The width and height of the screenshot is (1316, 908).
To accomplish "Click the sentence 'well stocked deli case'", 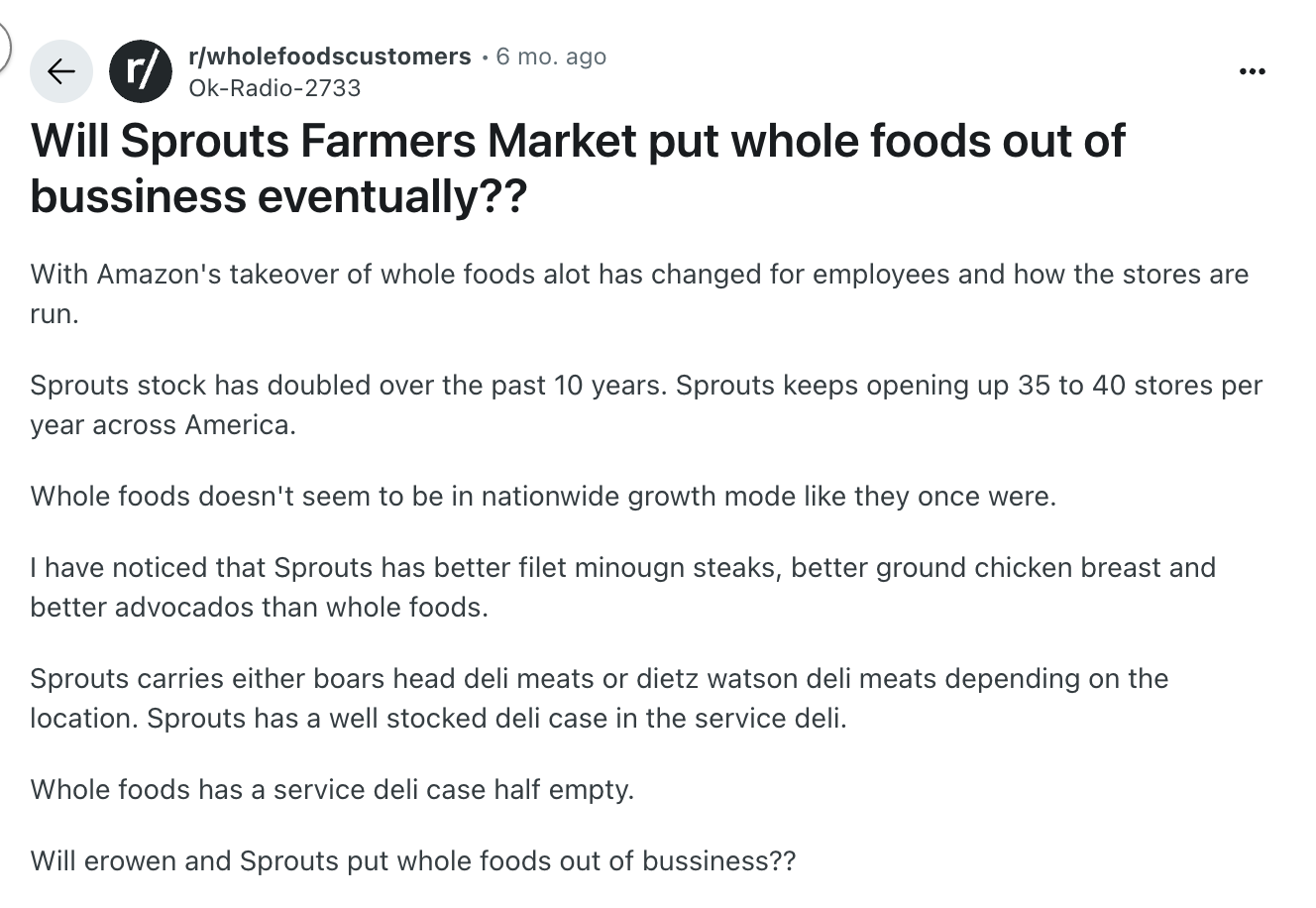I will [x=496, y=718].
